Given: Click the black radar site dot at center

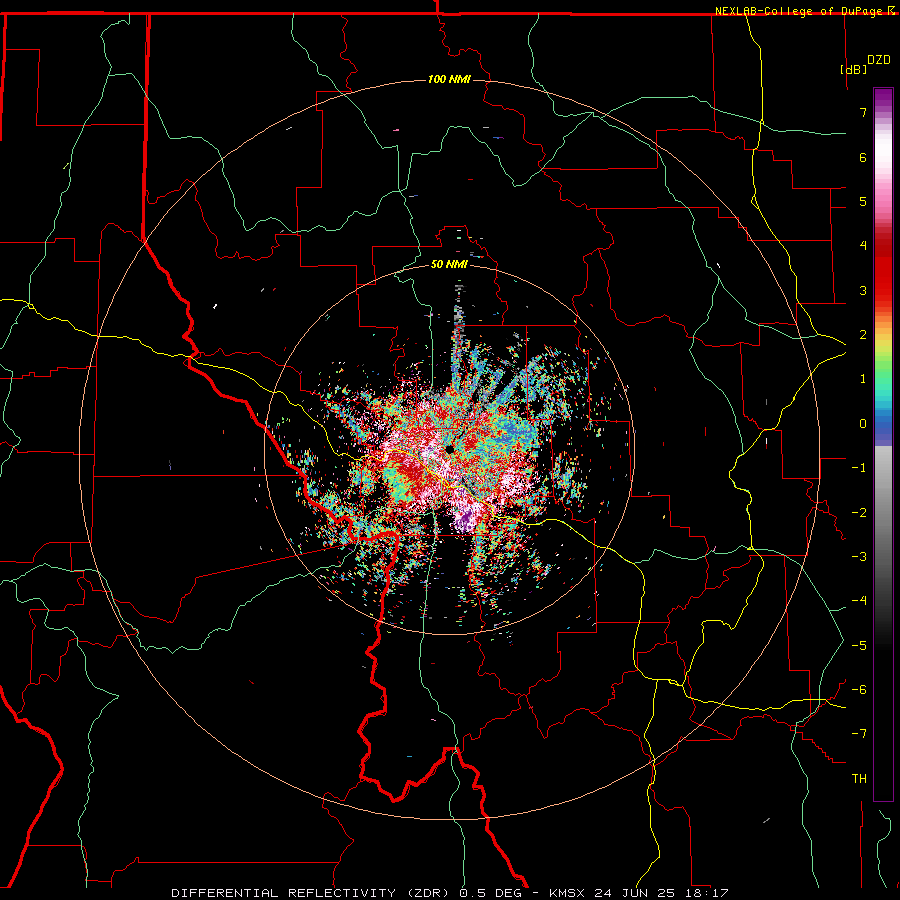Looking at the screenshot, I should [x=449, y=449].
